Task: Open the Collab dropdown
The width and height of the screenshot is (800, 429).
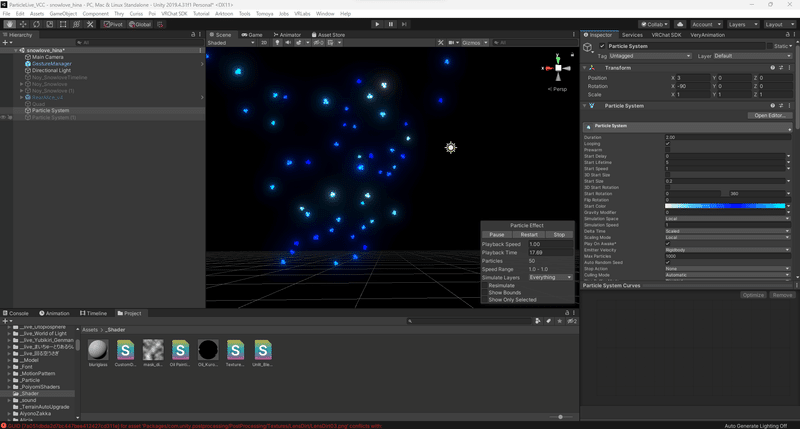Action: coord(654,24)
